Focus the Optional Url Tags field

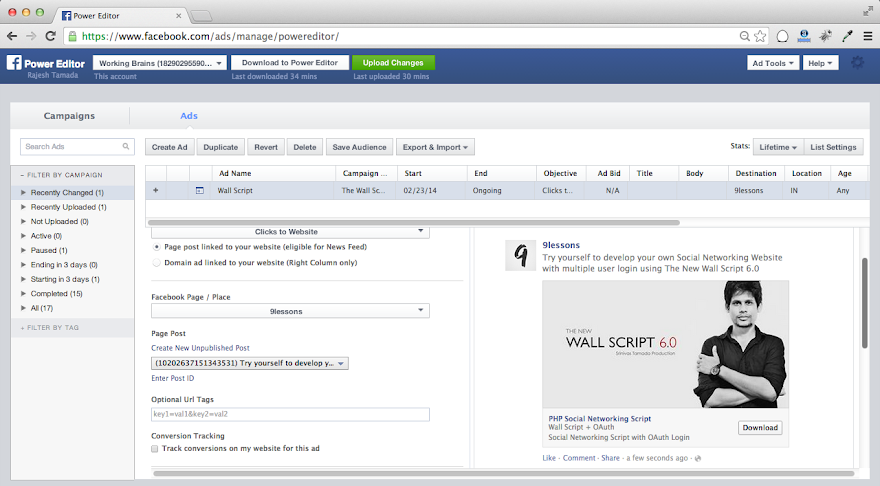coord(290,414)
